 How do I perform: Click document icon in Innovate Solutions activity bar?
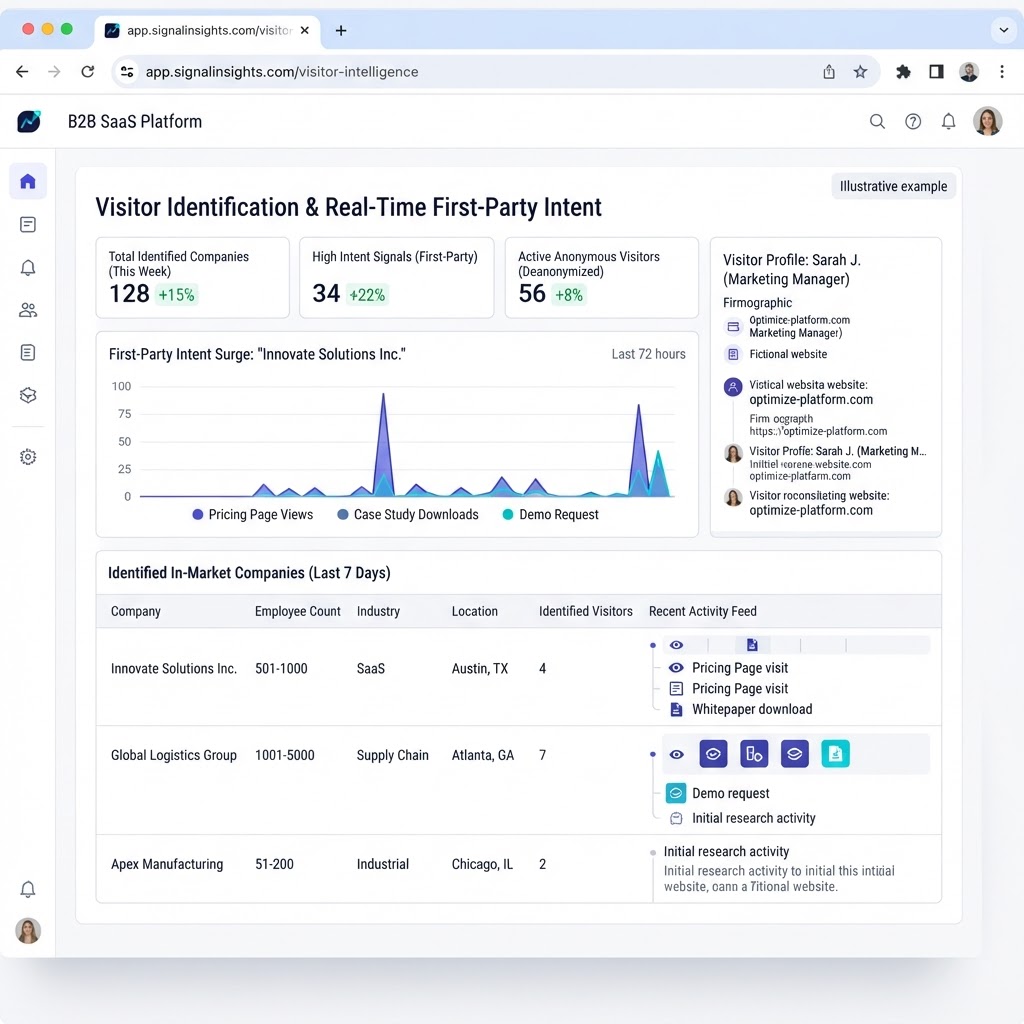pyautogui.click(x=752, y=645)
